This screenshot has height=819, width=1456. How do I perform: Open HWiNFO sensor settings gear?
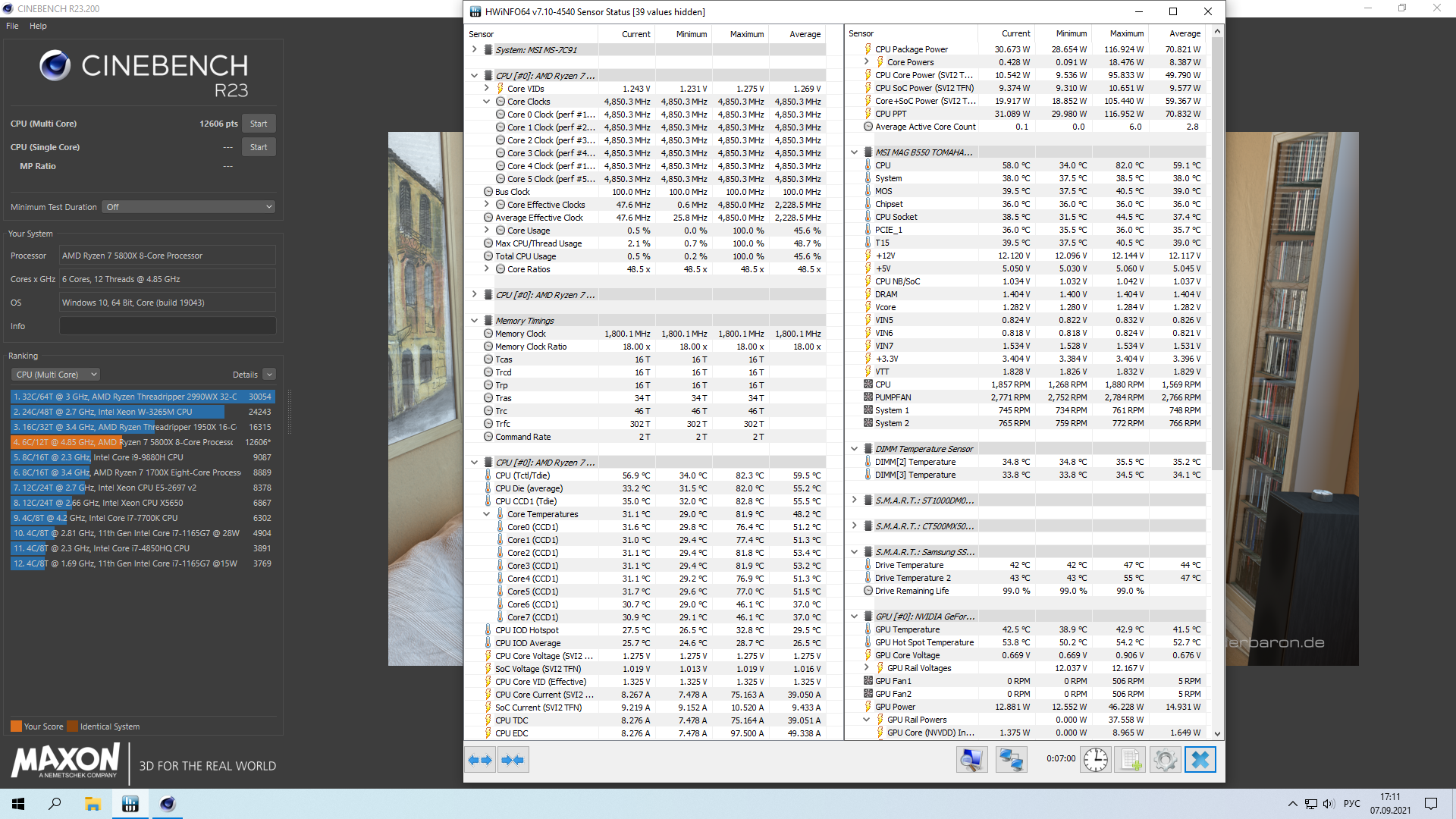click(1166, 760)
